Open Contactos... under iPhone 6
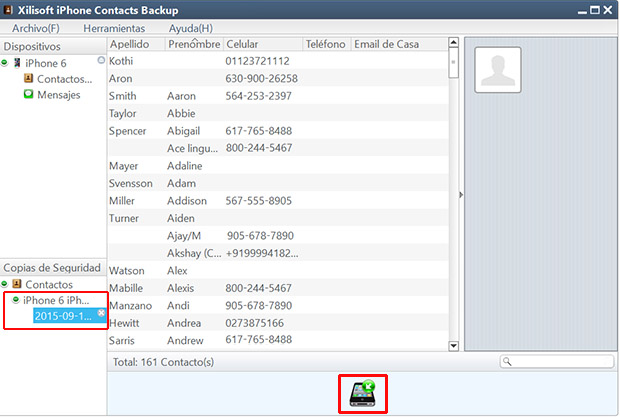This screenshot has height=417, width=620. [64, 79]
